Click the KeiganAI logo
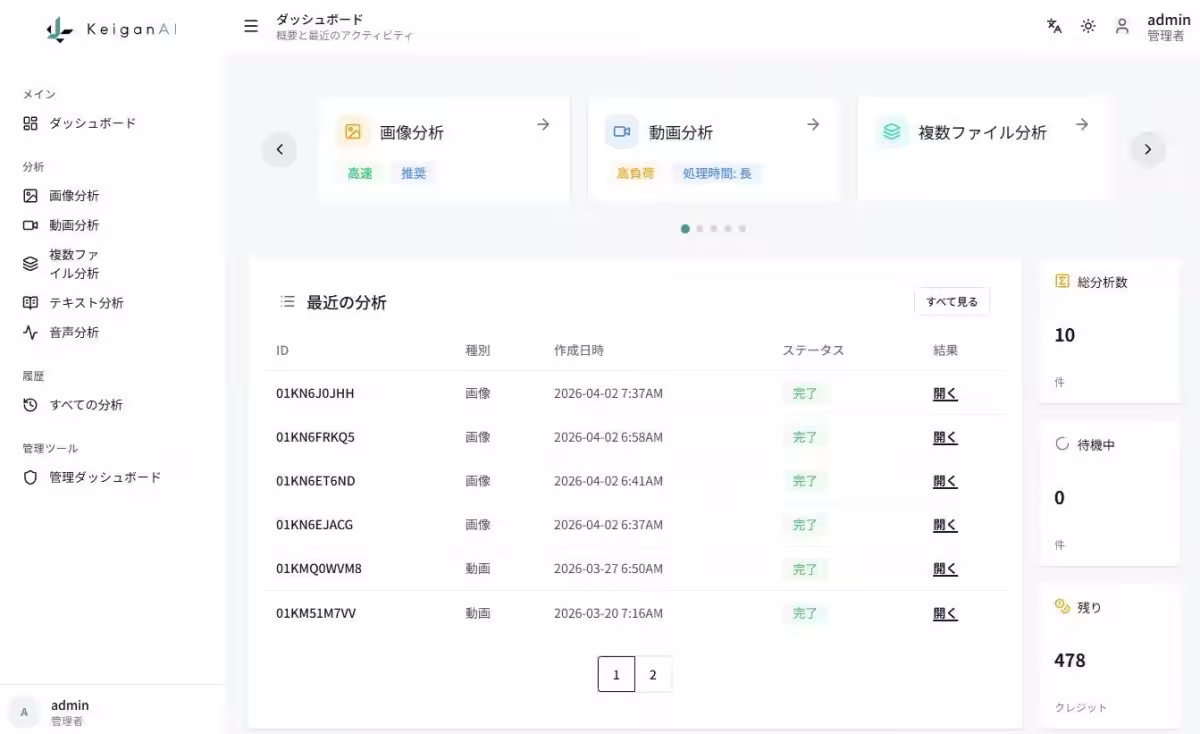Viewport: 1200px width, 734px height. (110, 30)
